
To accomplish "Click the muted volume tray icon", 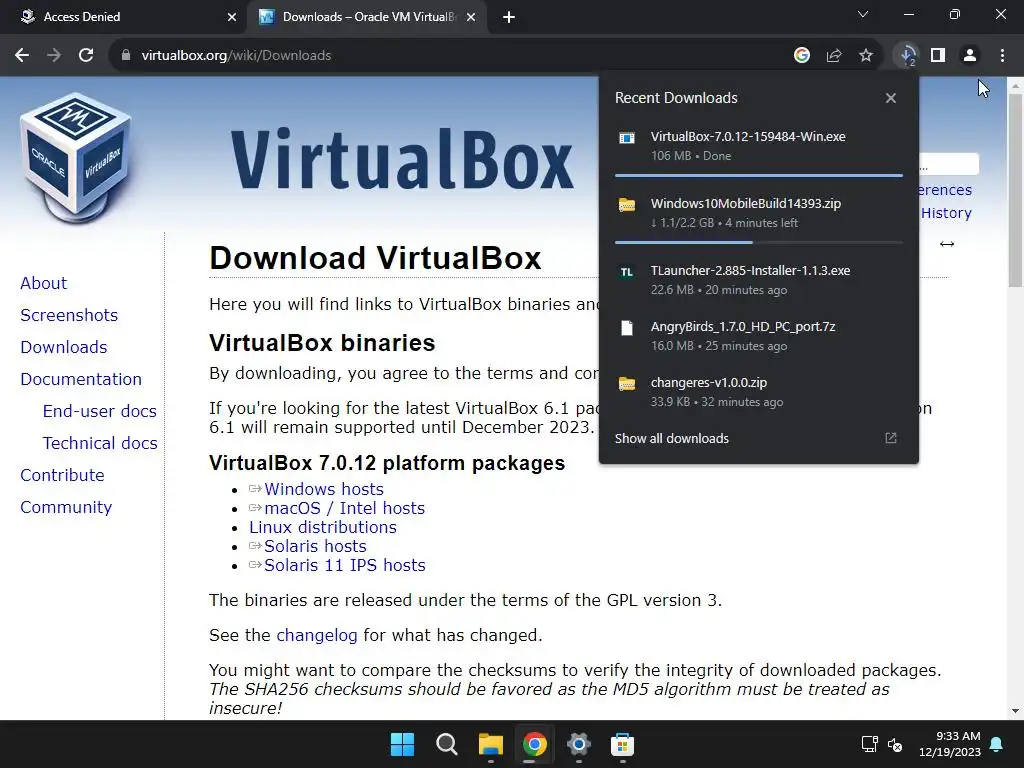I will click(895, 744).
